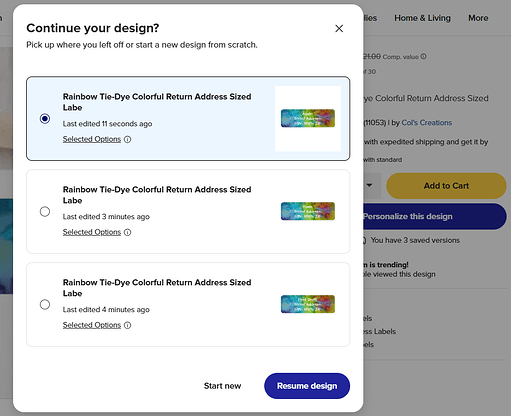Click info icon beside second Selected Options
The image size is (511, 416).
point(127,232)
